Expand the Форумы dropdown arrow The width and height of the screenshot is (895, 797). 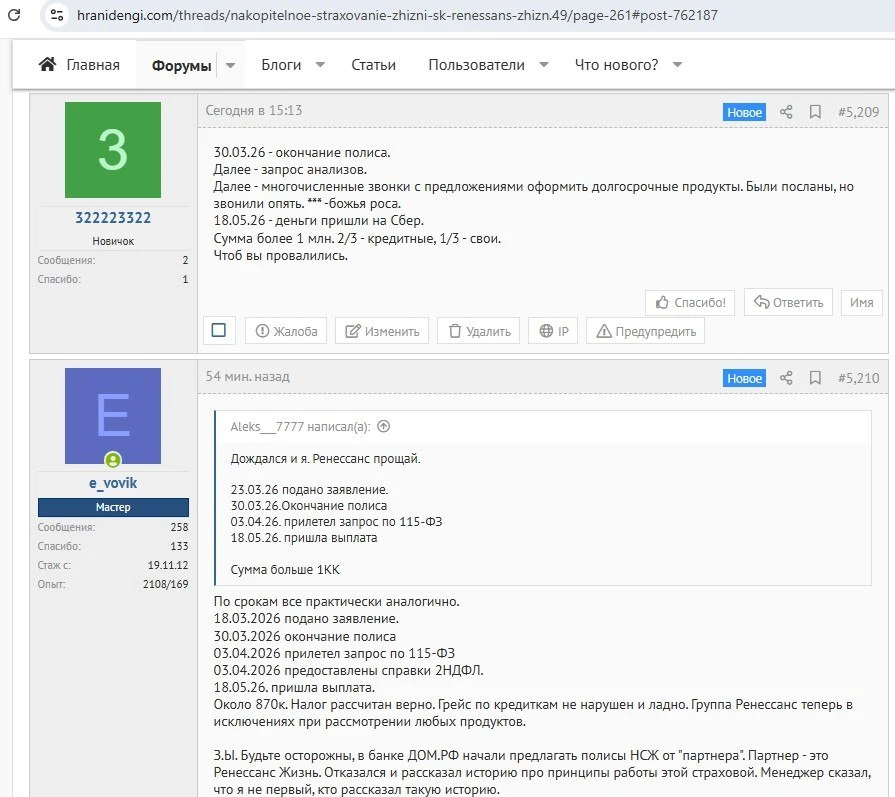click(231, 65)
